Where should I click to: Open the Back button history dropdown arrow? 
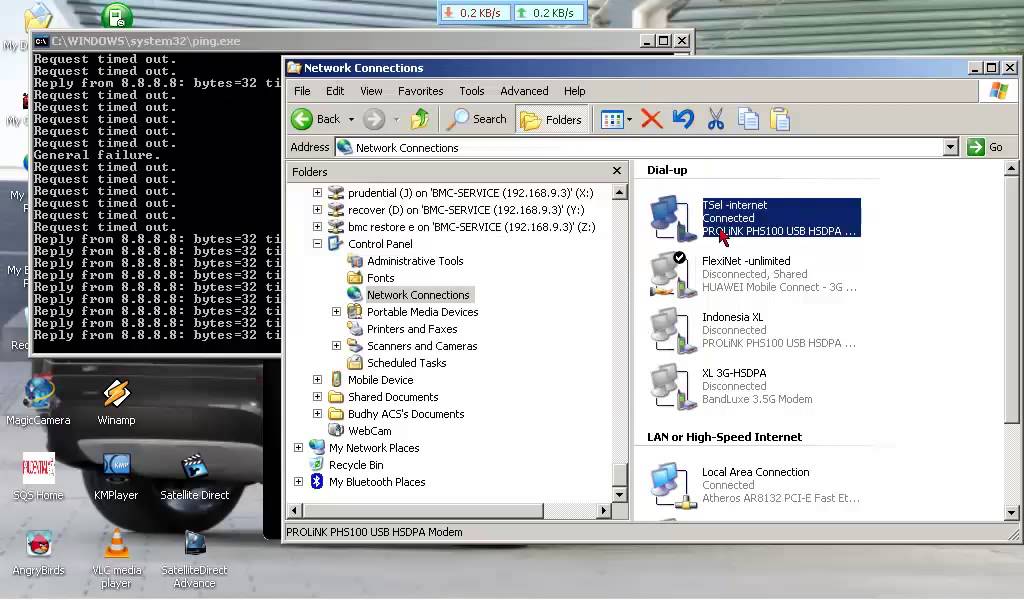pos(351,119)
